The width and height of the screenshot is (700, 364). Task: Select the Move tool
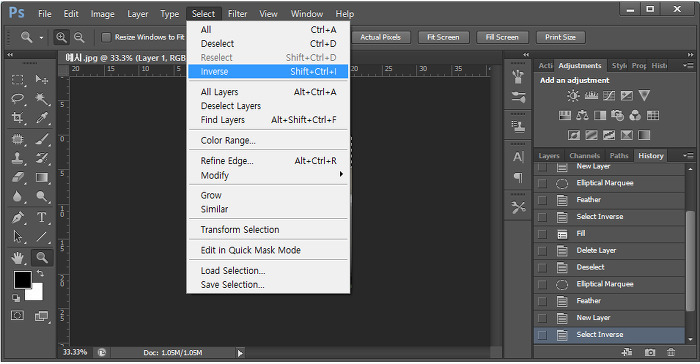42,79
